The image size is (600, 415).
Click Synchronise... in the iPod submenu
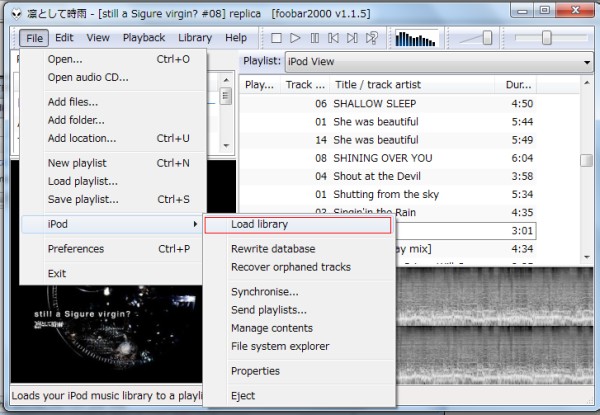pyautogui.click(x=264, y=292)
